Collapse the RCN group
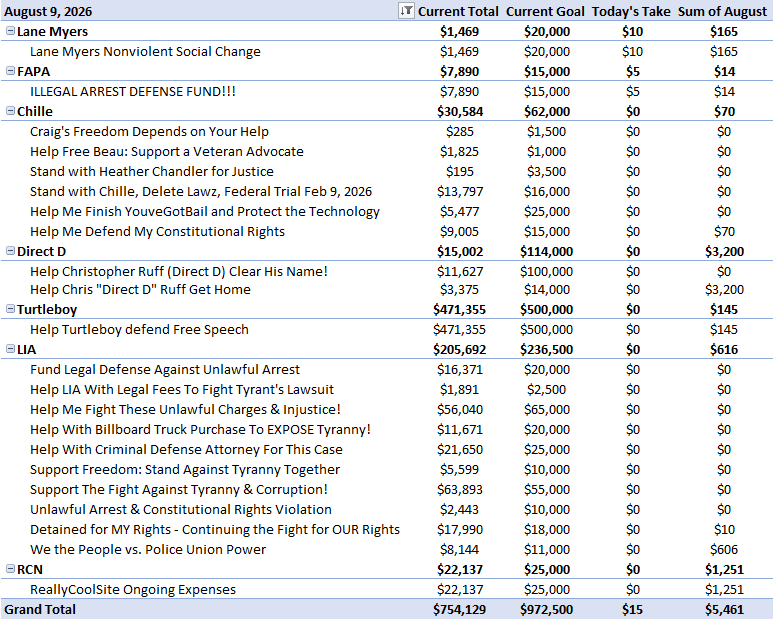775x627 pixels. 10,569
